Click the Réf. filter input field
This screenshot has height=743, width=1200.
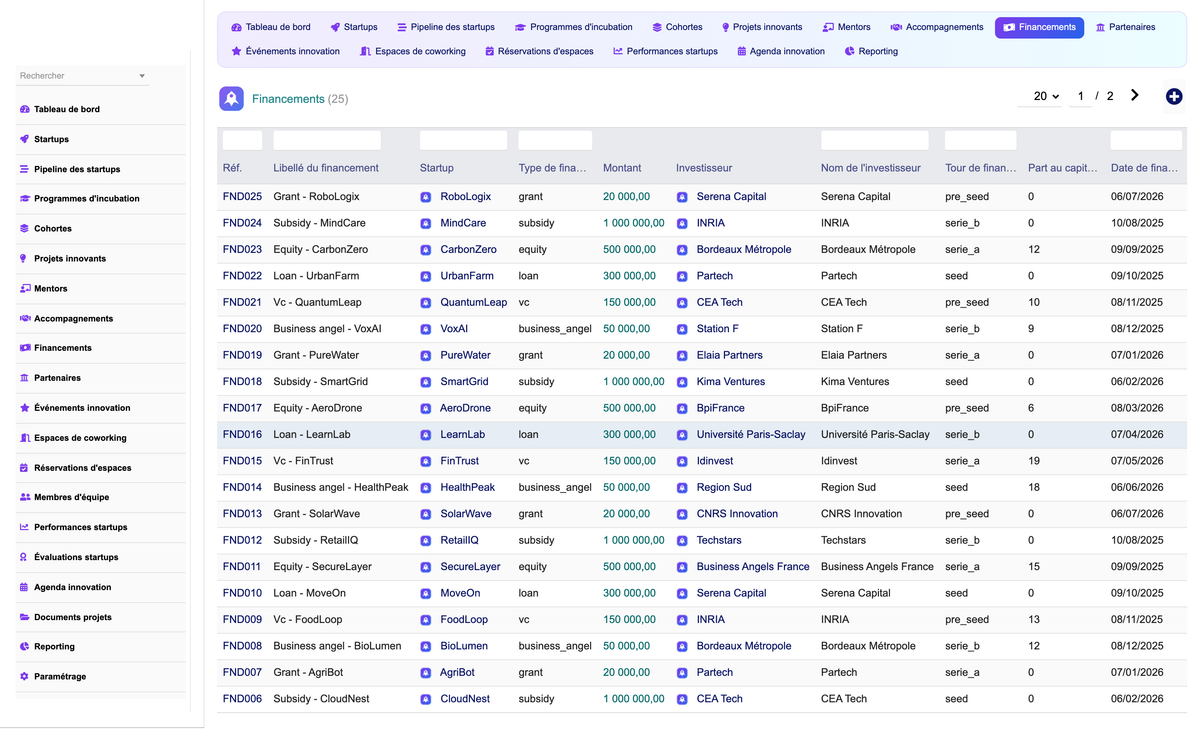click(x=242, y=141)
